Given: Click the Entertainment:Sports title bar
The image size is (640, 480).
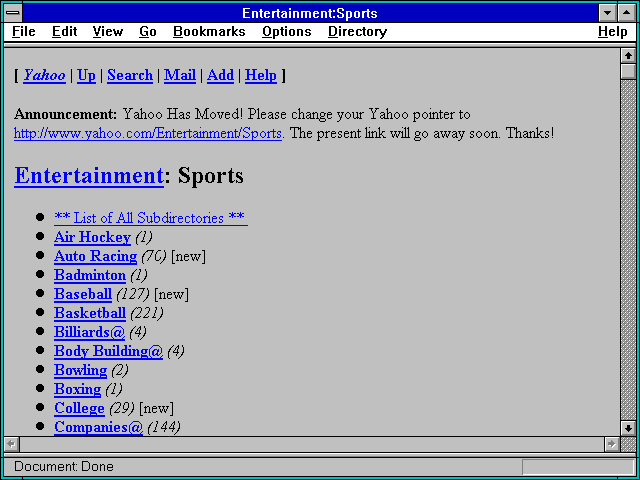Looking at the screenshot, I should 310,13.
